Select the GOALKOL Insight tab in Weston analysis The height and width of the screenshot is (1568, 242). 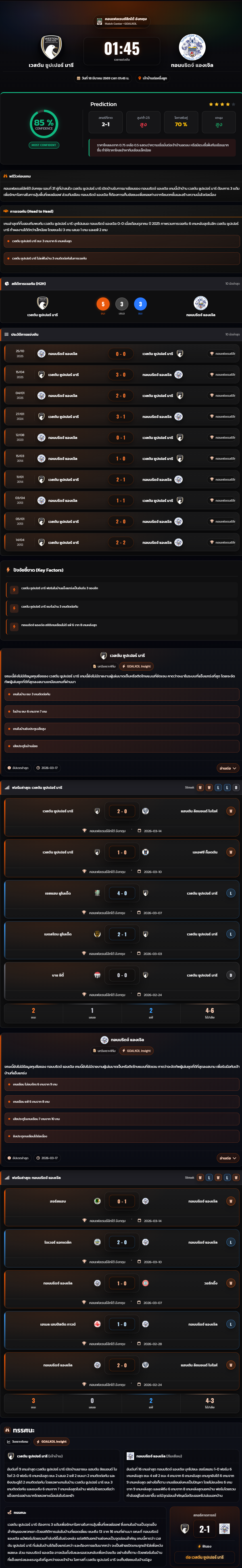pos(136,667)
